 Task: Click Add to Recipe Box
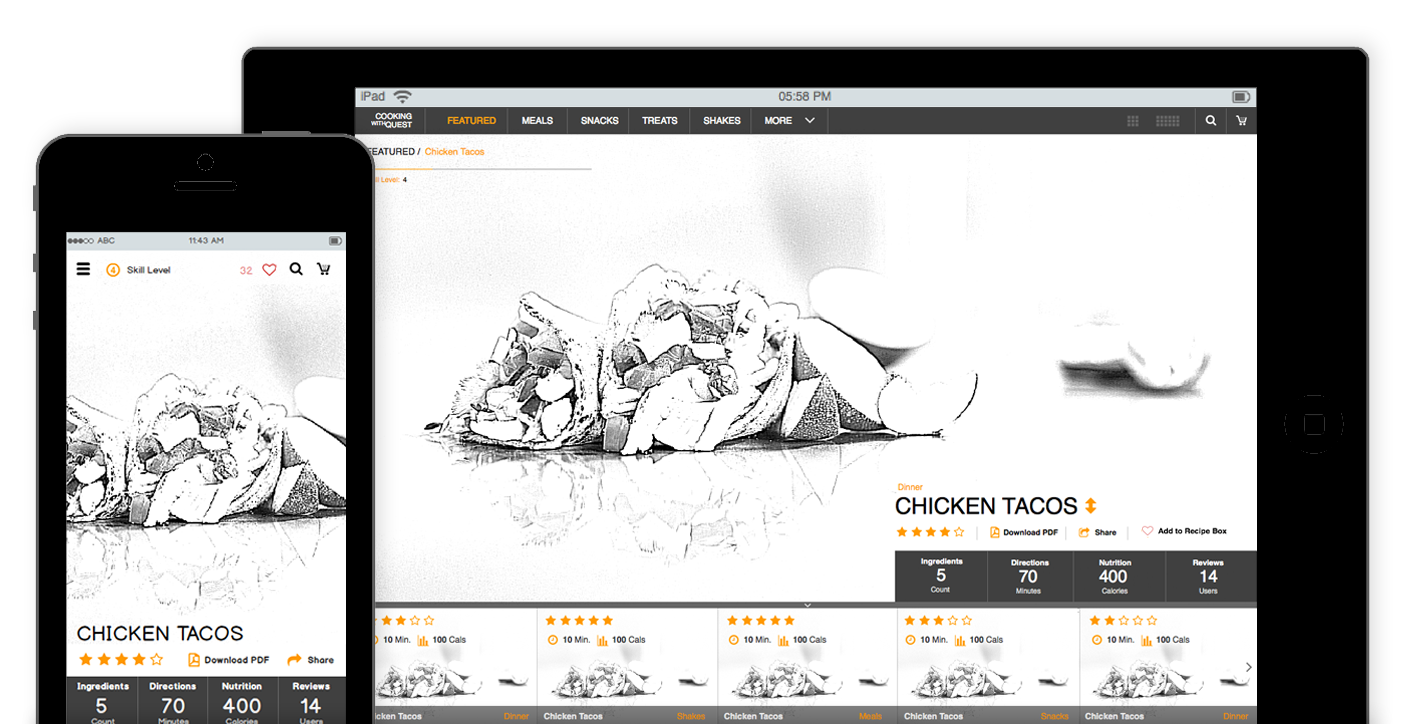coord(1185,532)
